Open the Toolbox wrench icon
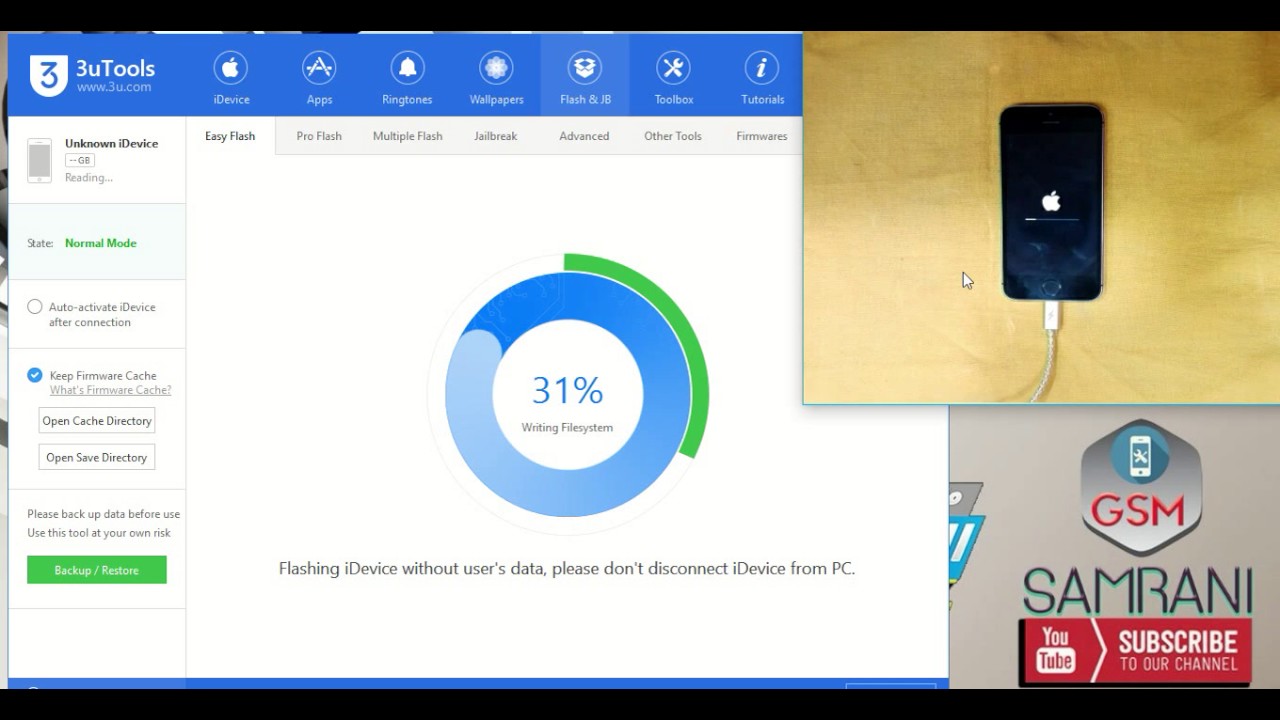This screenshot has height=720, width=1280. [673, 68]
